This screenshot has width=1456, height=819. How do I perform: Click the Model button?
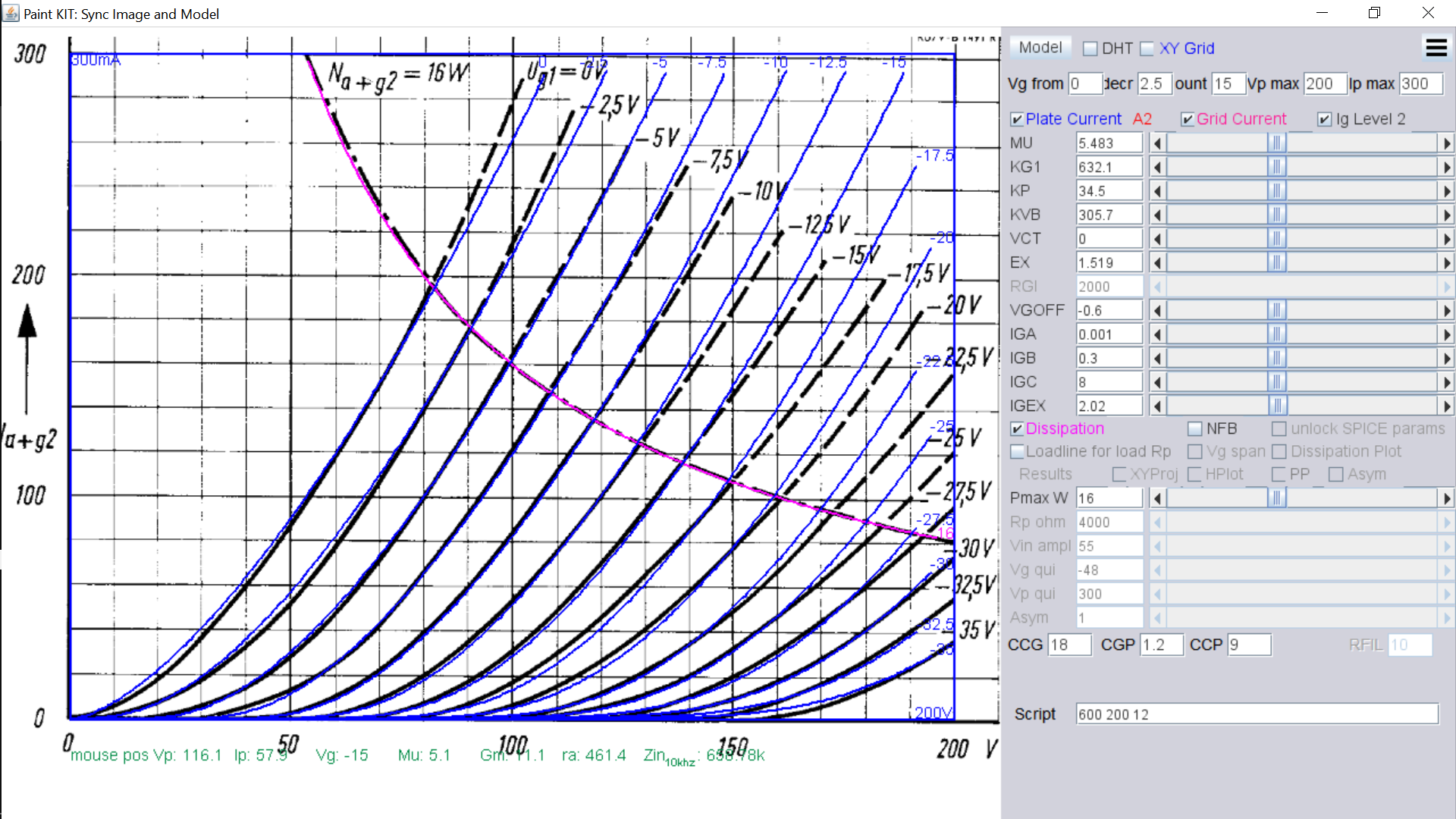[1040, 47]
